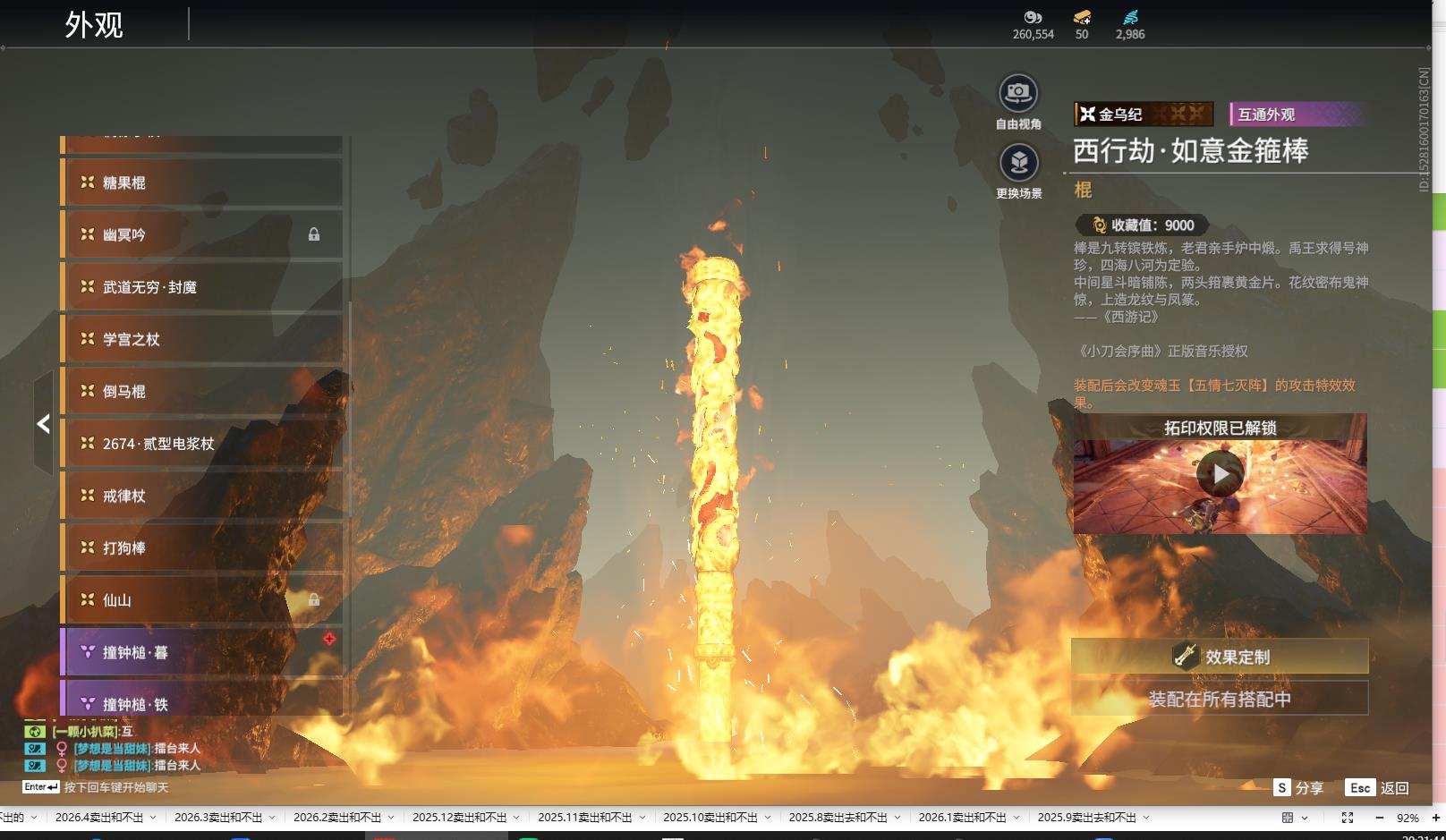
Task: Increase spreadsheet zoom with plus button
Action: click(1436, 818)
